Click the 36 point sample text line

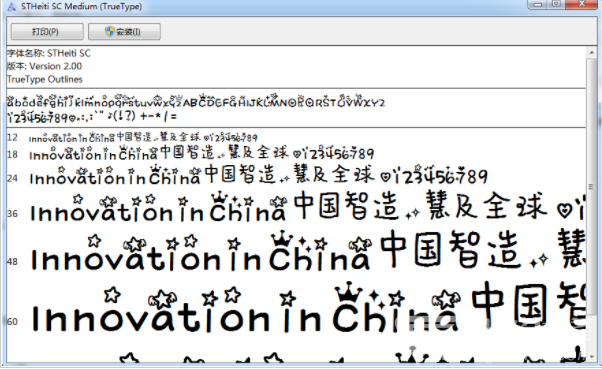[307, 207]
